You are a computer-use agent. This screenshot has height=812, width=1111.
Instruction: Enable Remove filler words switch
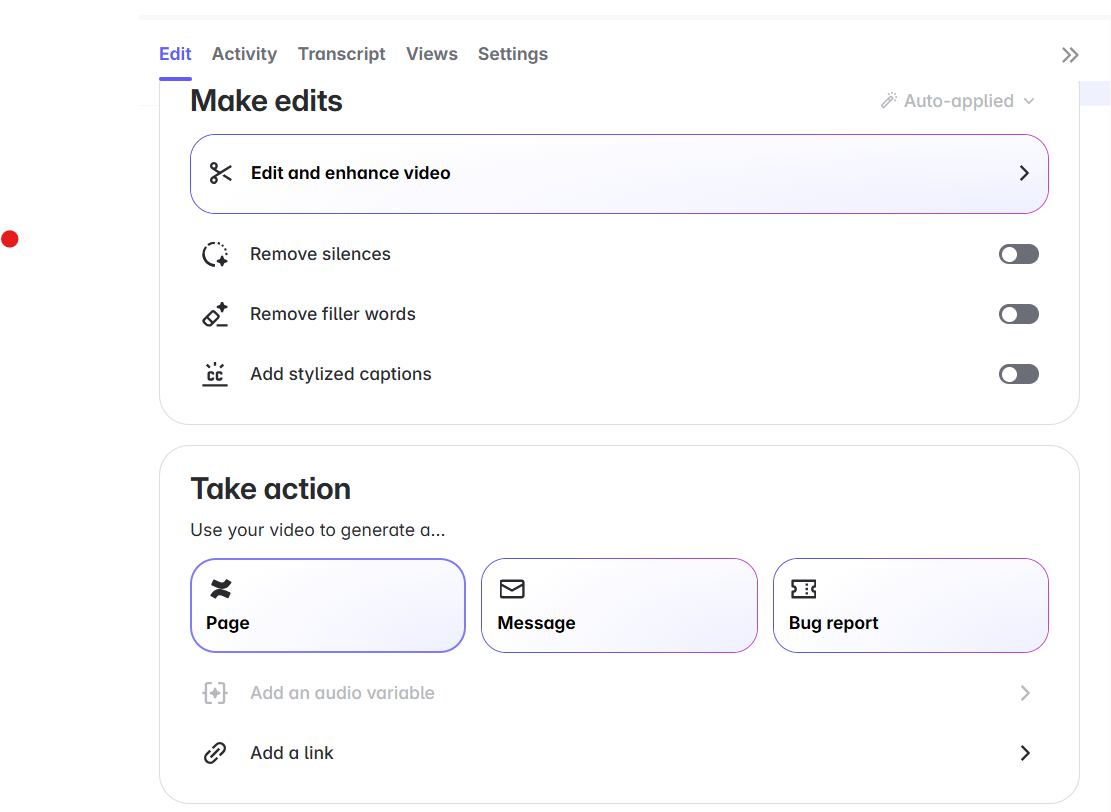coord(1019,314)
